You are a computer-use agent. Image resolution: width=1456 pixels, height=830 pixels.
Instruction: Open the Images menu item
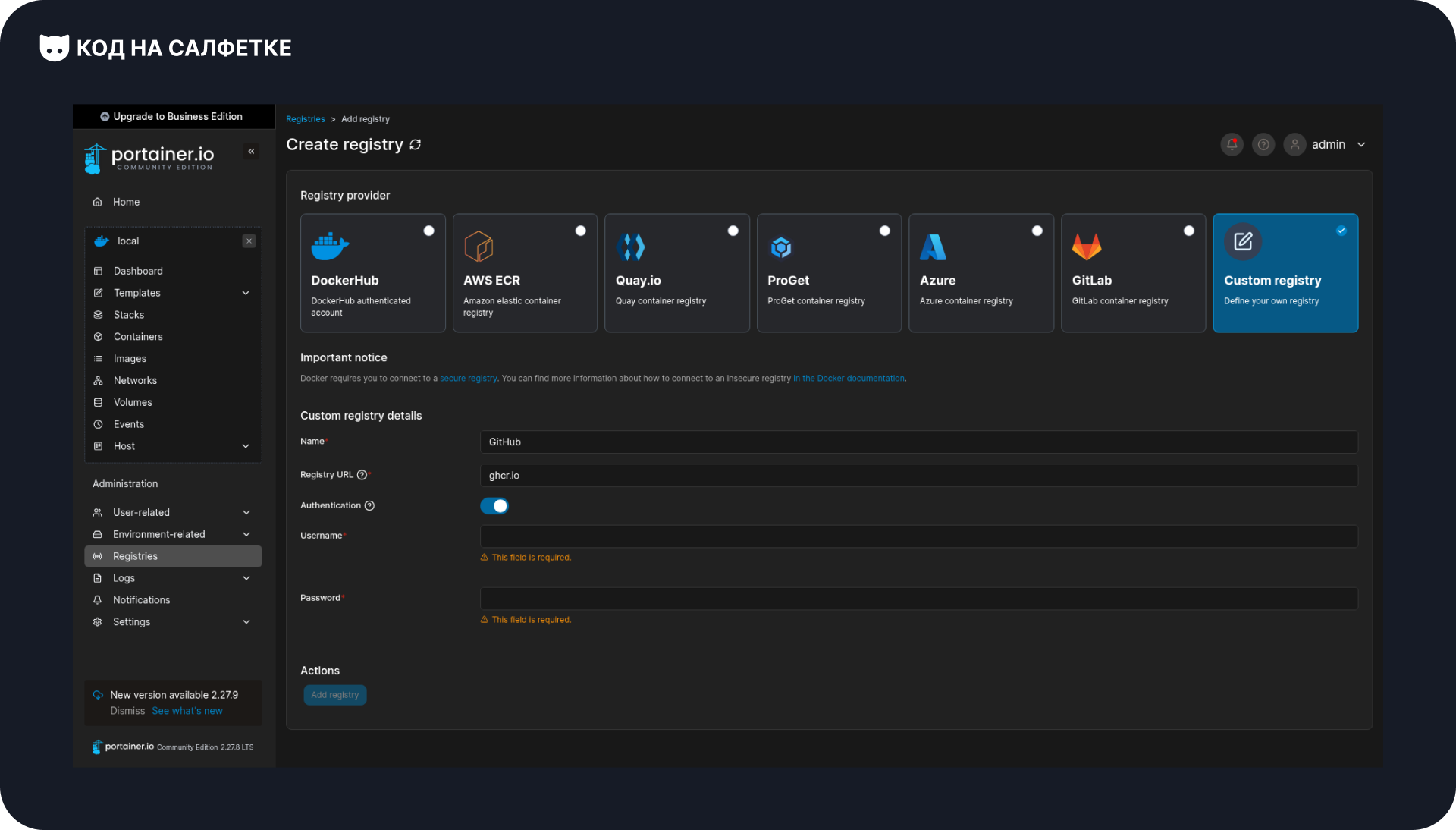click(173, 359)
